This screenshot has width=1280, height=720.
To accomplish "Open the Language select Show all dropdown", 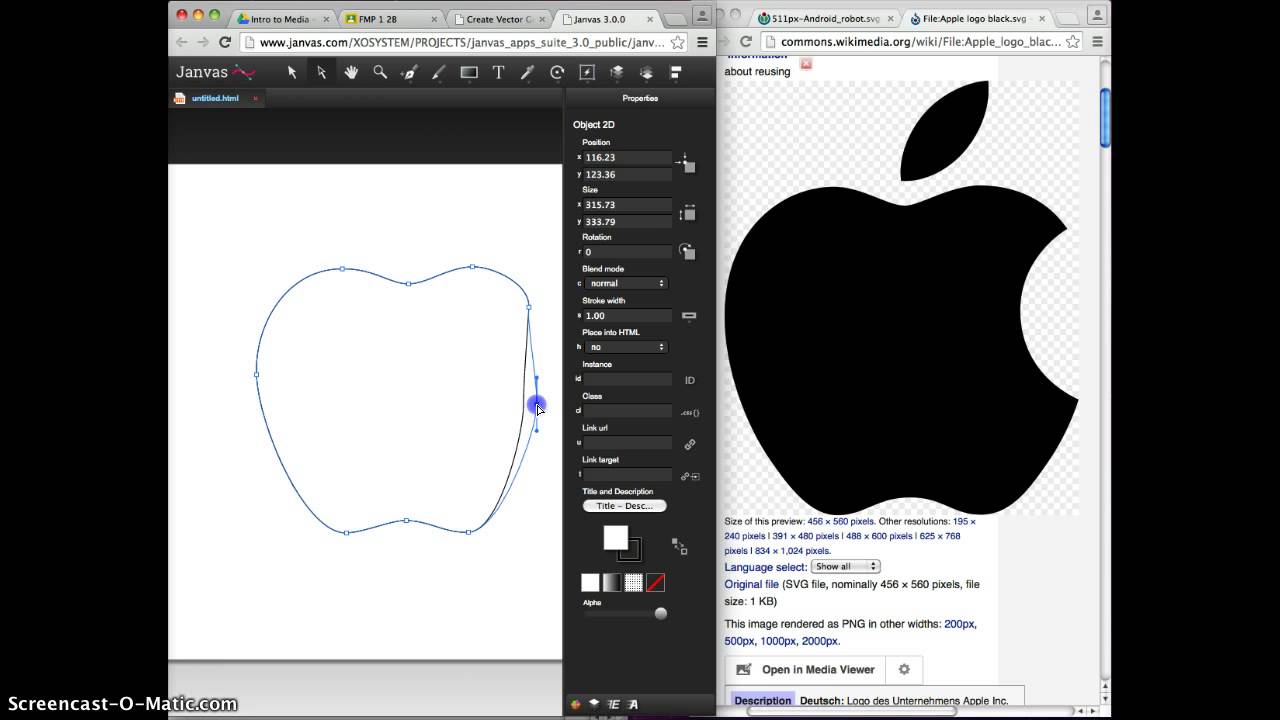I will (x=845, y=567).
